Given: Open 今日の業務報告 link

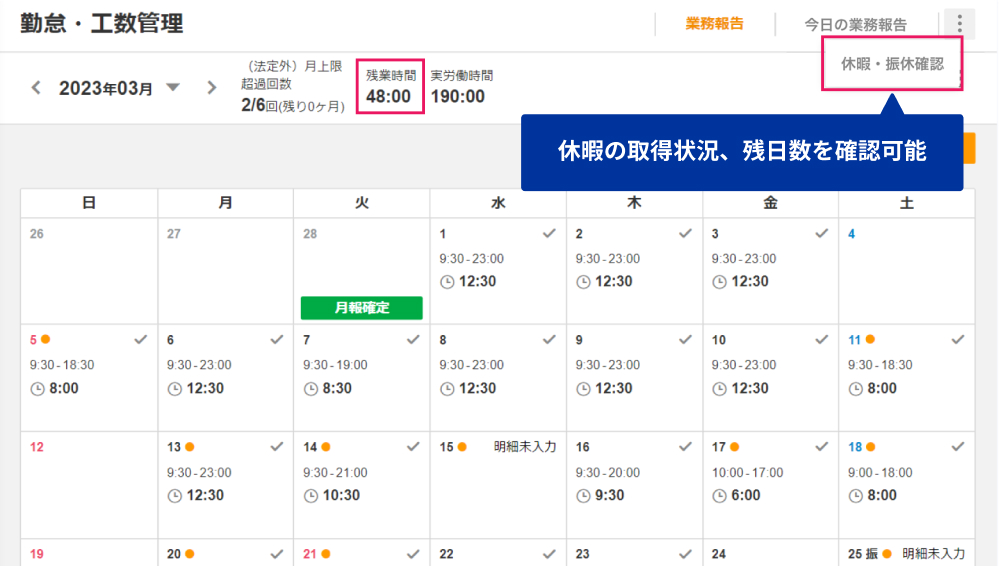Looking at the screenshot, I should point(855,25).
